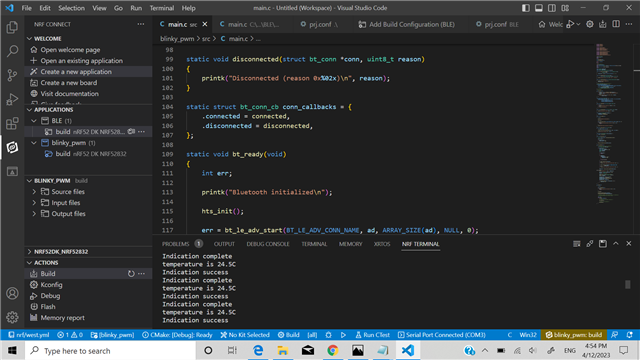This screenshot has width=640, height=360.
Task: Click the status bar bug debug icon
Action: 329,335
